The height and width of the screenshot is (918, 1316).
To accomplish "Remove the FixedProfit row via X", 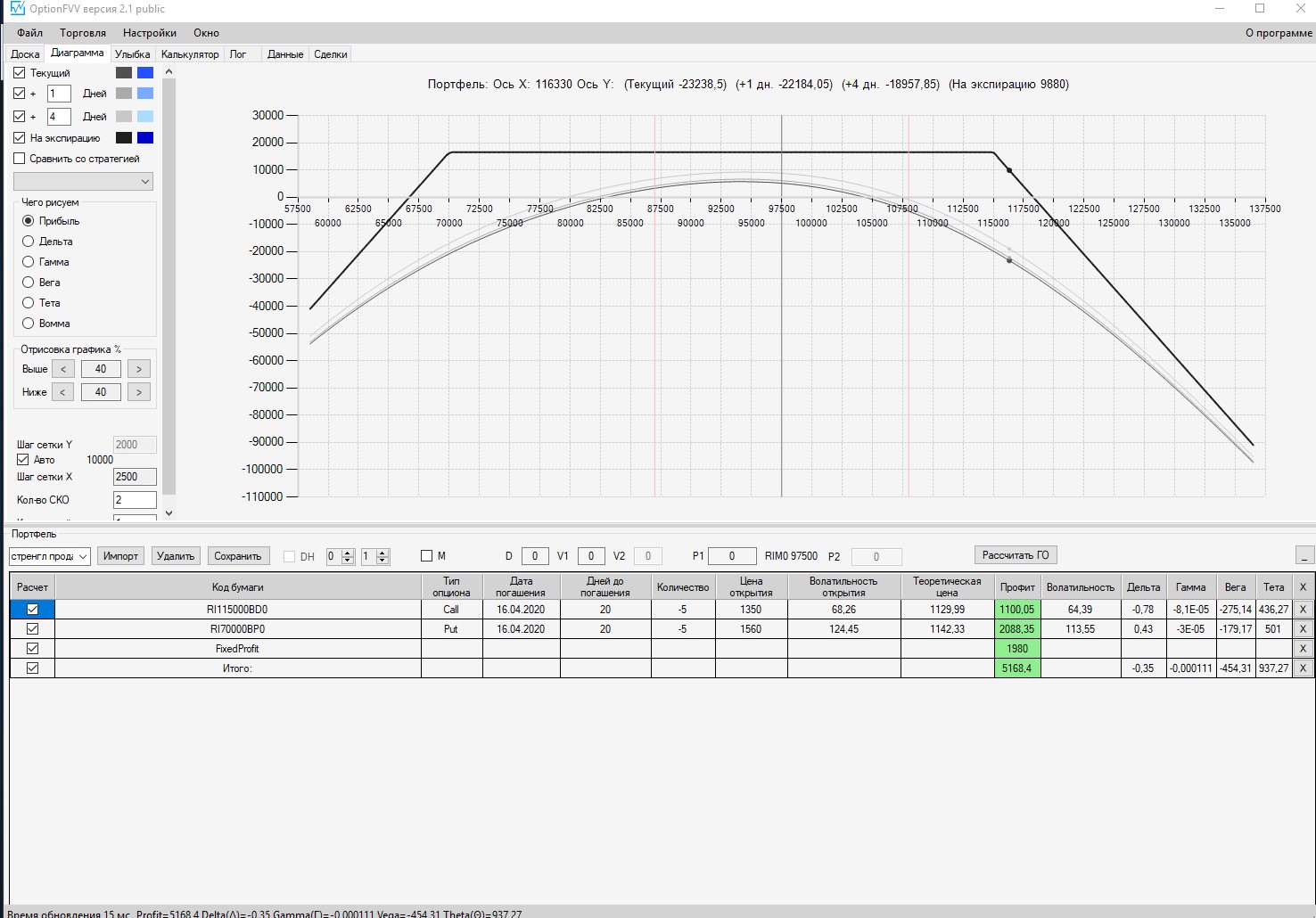I will [1303, 649].
